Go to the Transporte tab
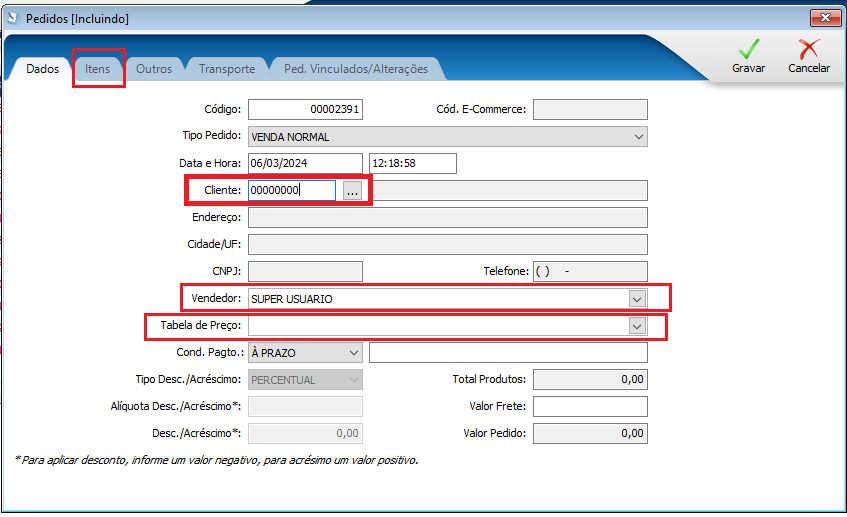 [x=227, y=69]
